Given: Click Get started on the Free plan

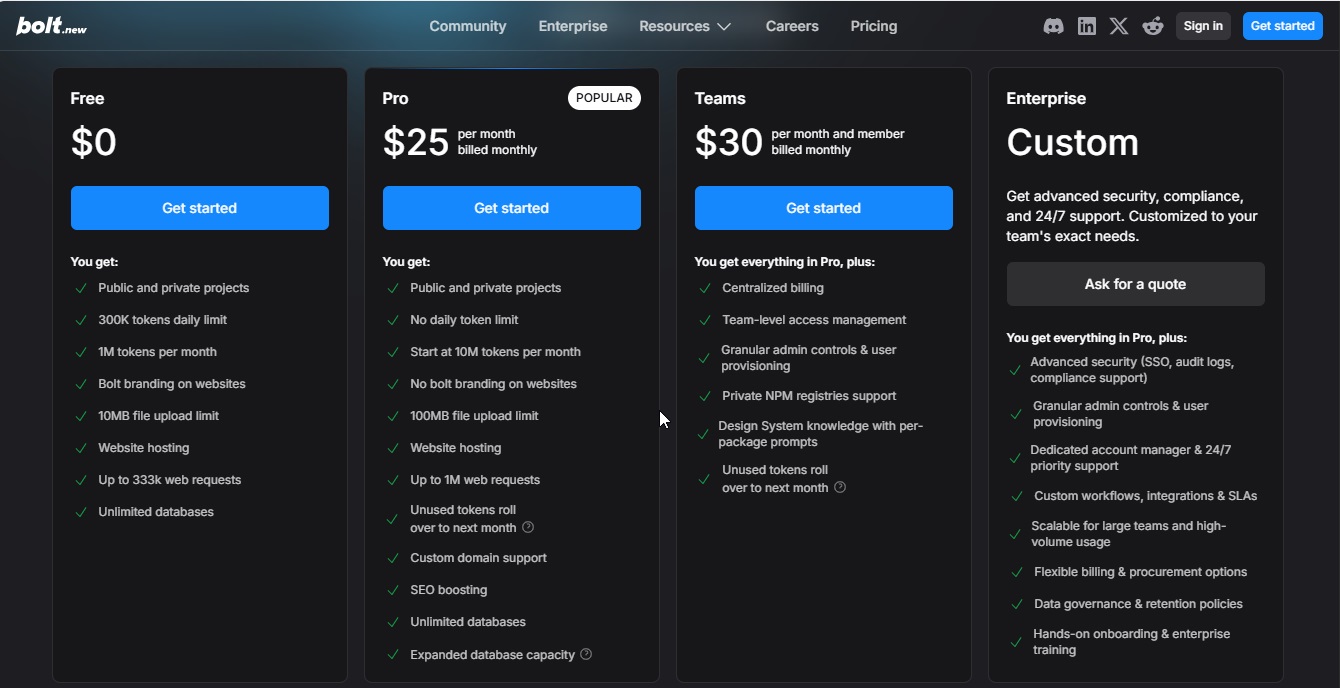Looking at the screenshot, I should [199, 207].
